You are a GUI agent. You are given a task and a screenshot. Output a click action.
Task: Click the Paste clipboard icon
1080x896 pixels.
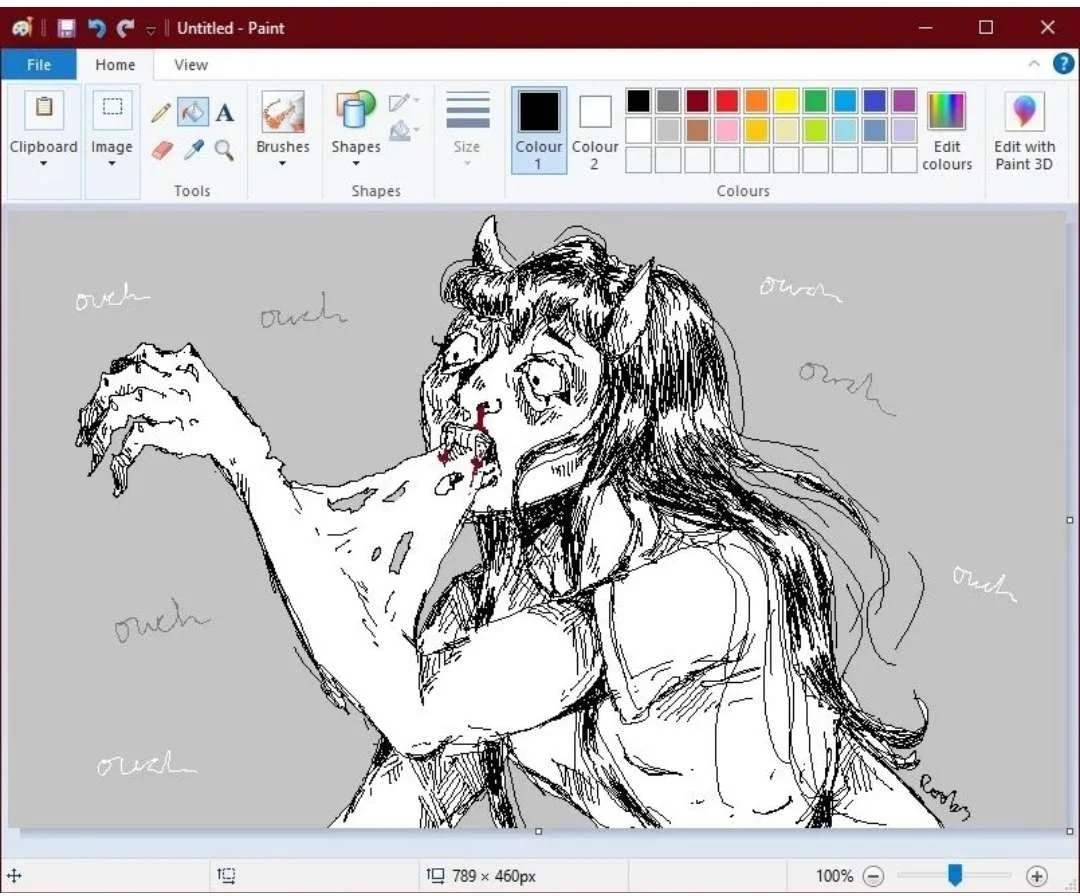pos(43,109)
